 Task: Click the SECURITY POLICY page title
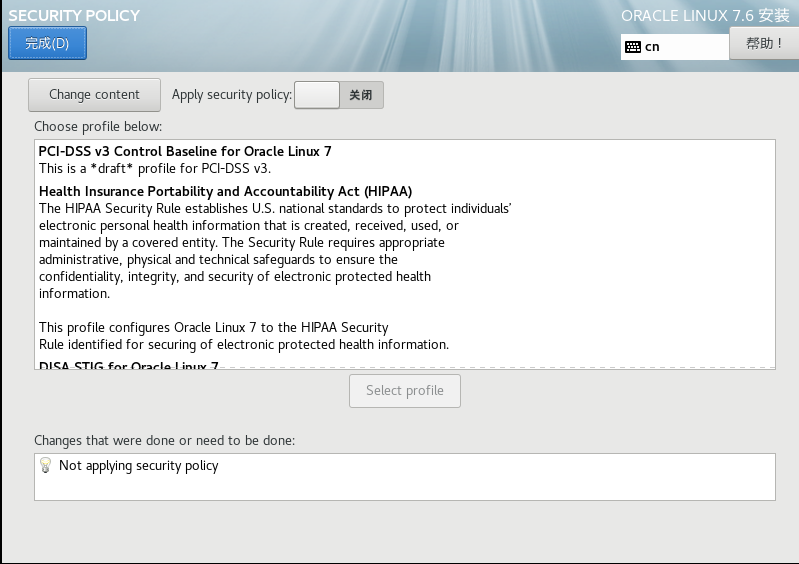tap(74, 15)
